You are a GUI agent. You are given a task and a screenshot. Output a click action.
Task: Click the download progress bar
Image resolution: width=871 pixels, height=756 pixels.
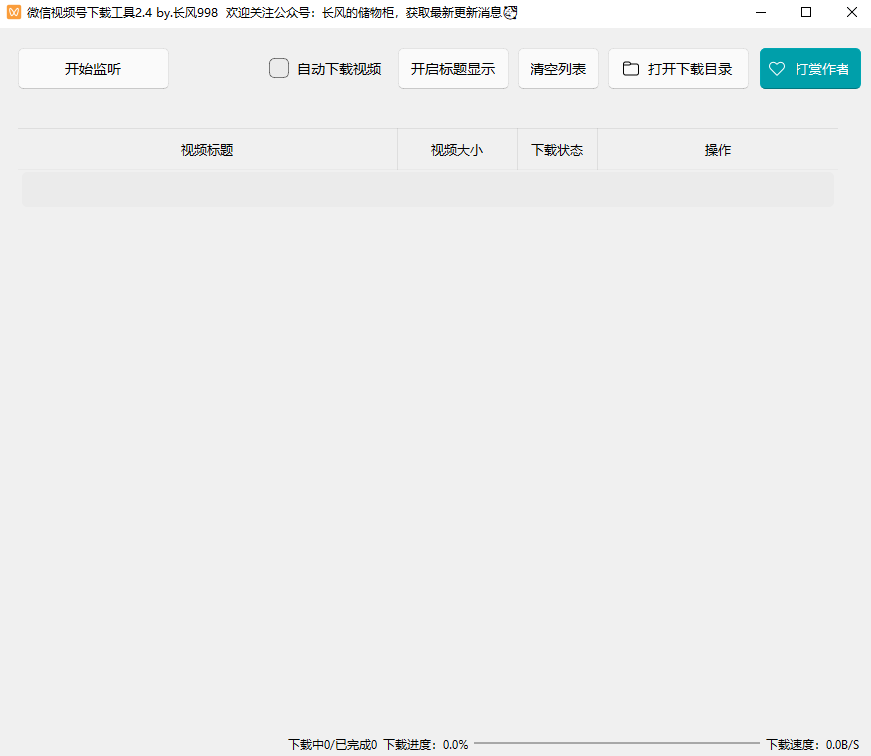(617, 743)
